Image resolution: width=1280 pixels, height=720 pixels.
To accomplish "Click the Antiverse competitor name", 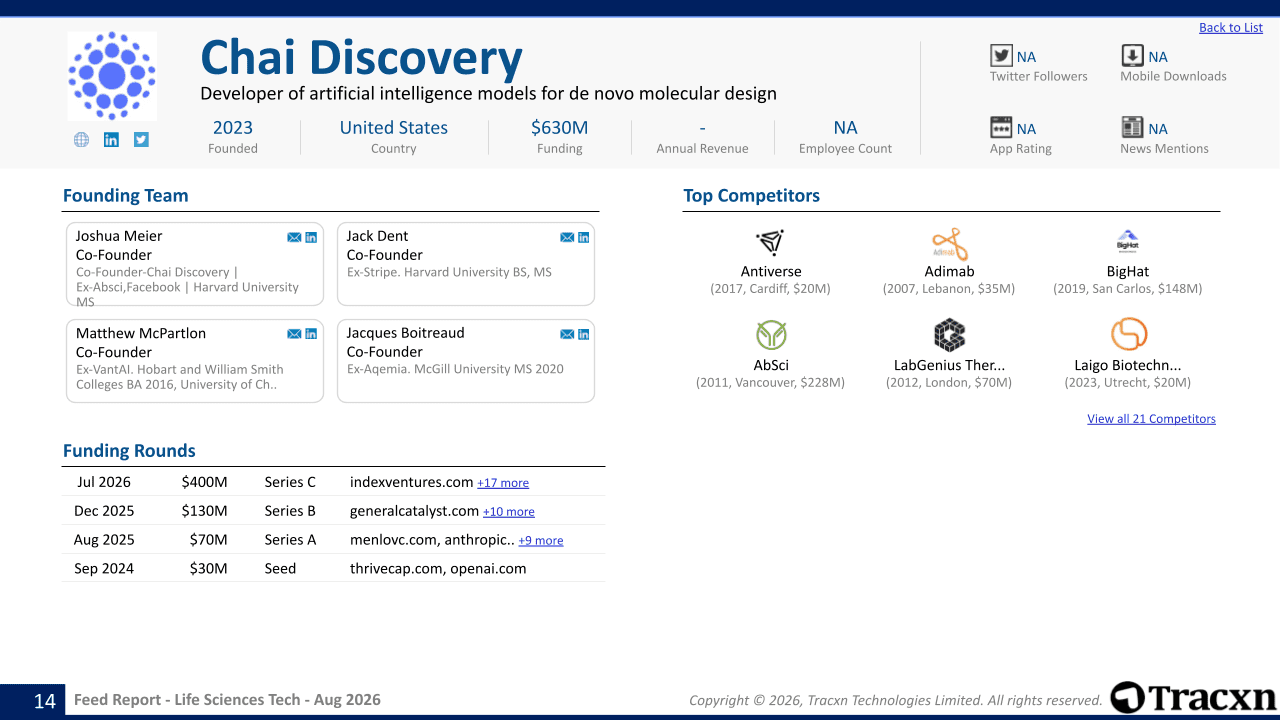I will (771, 271).
